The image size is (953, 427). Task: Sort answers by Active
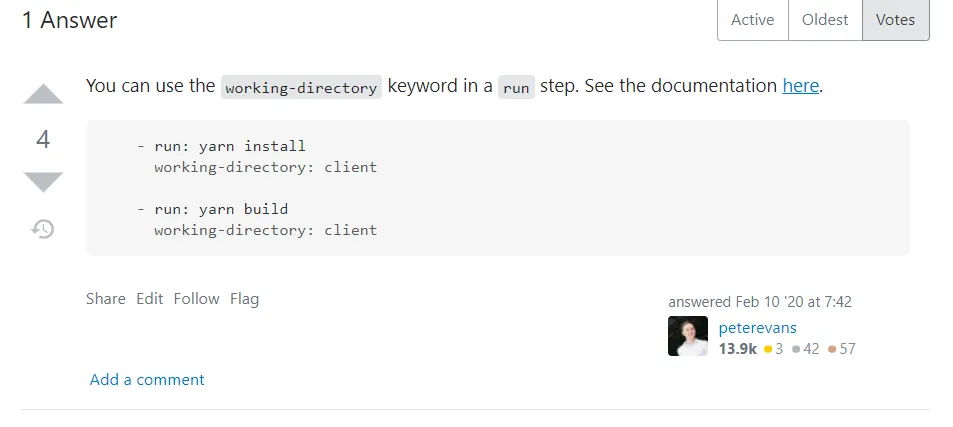tap(753, 20)
